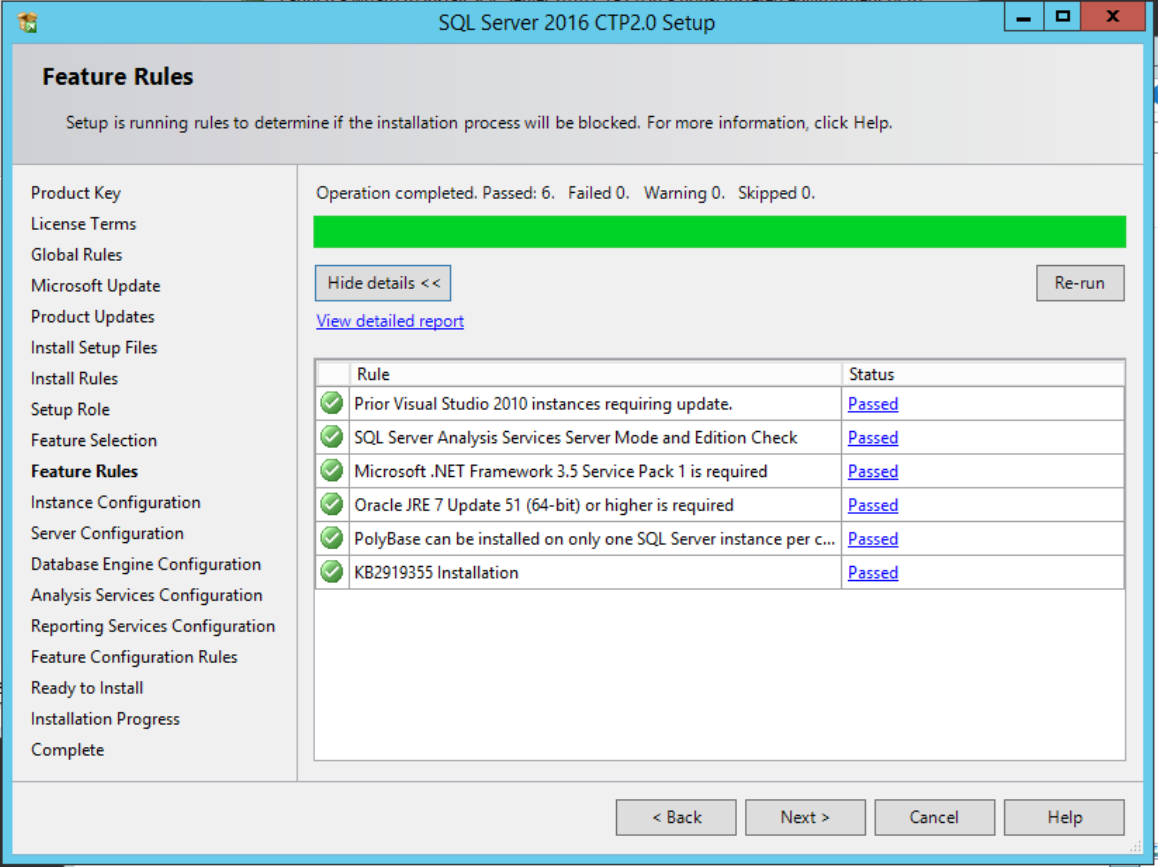Cancel the SQL Server setup

point(934,818)
